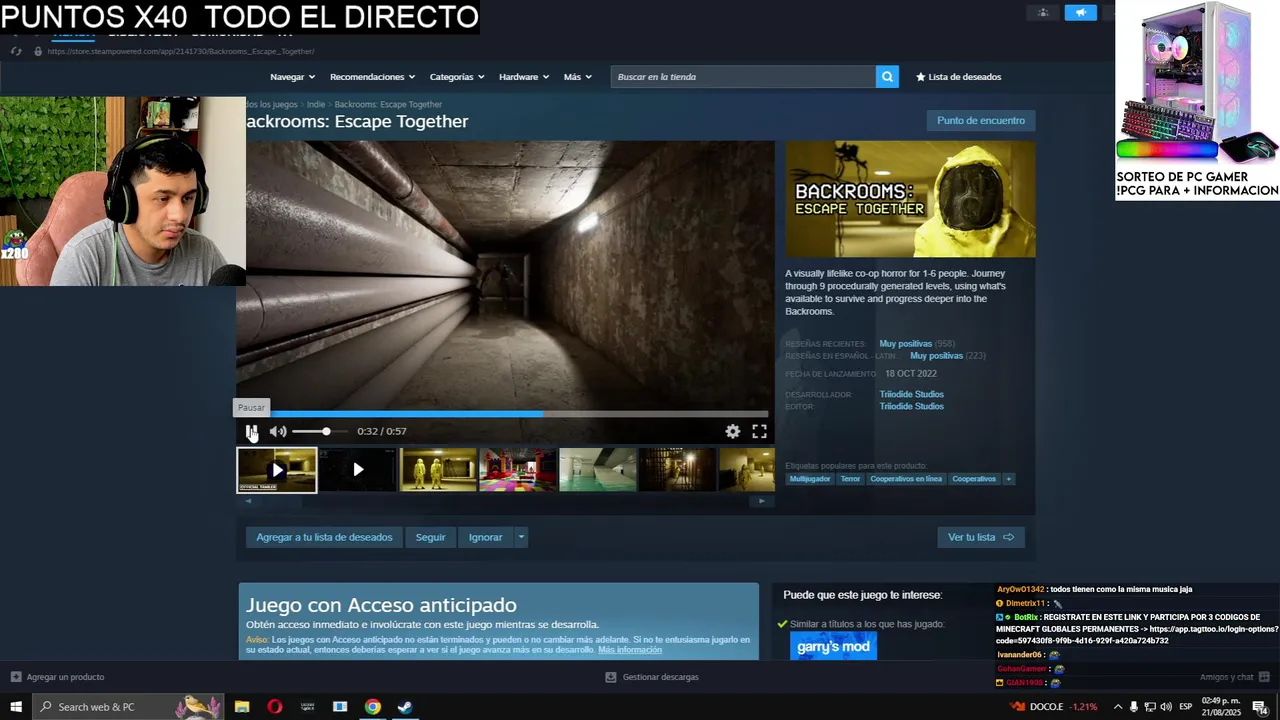Open Triiodide Studios editor link
This screenshot has width=1280, height=720.
click(911, 406)
